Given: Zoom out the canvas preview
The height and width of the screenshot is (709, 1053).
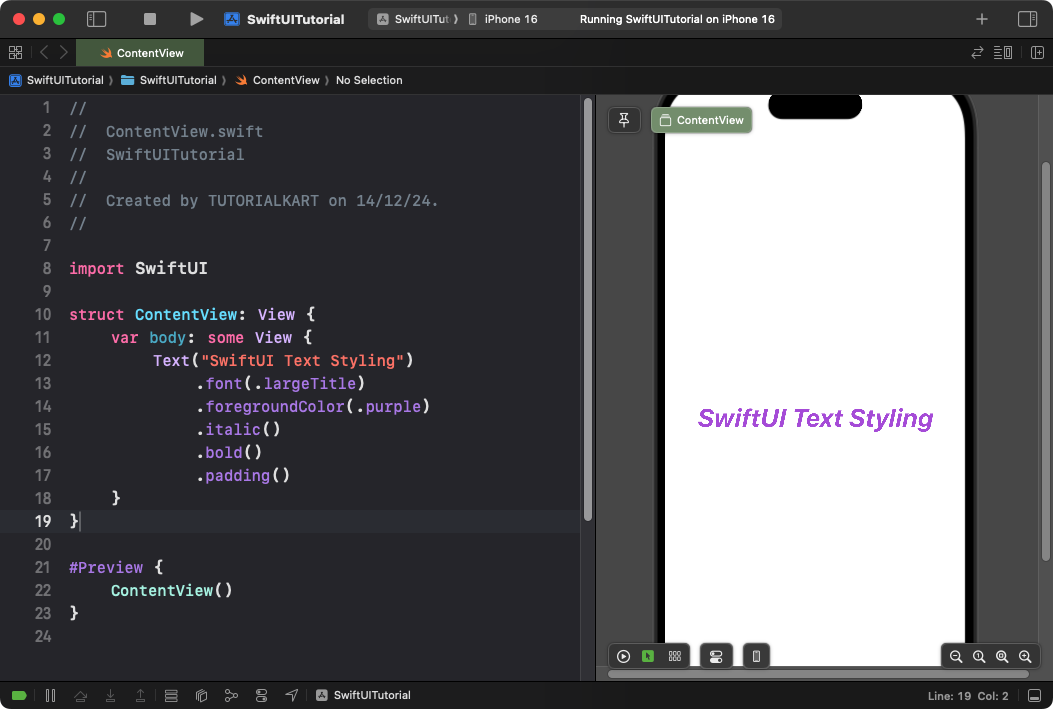Looking at the screenshot, I should tap(955, 656).
